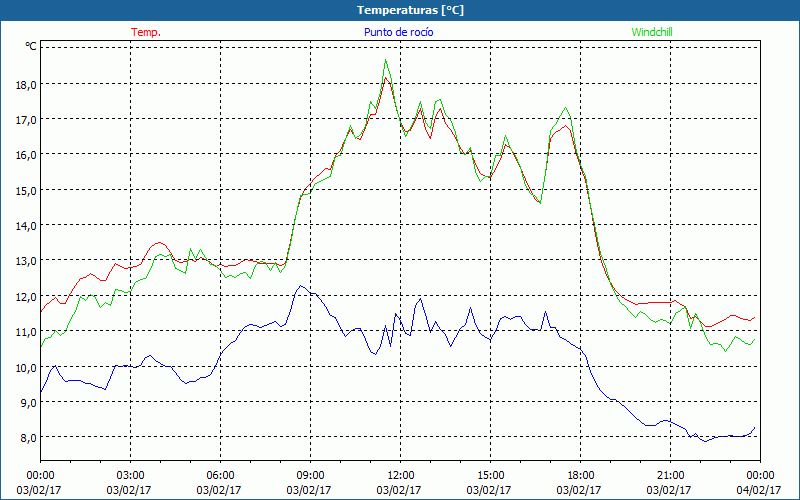Click the 09:00 time axis label
The width and height of the screenshot is (800, 500).
click(310, 476)
